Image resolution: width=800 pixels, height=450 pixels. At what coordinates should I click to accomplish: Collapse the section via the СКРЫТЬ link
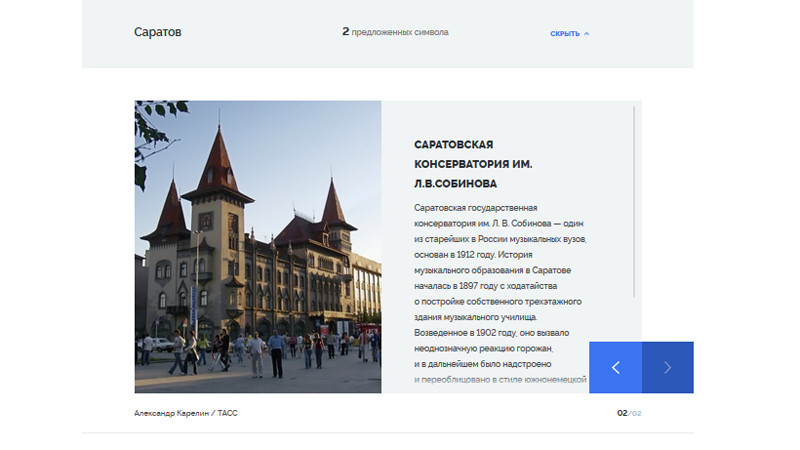[564, 34]
